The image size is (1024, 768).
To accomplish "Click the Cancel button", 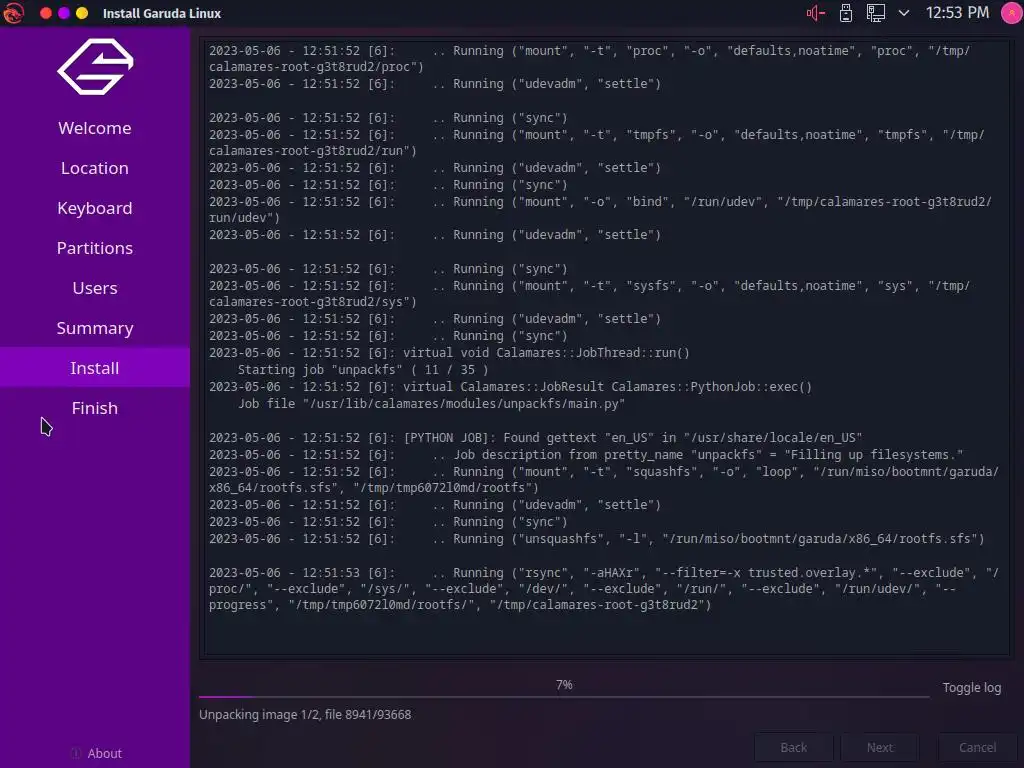I will point(977,748).
